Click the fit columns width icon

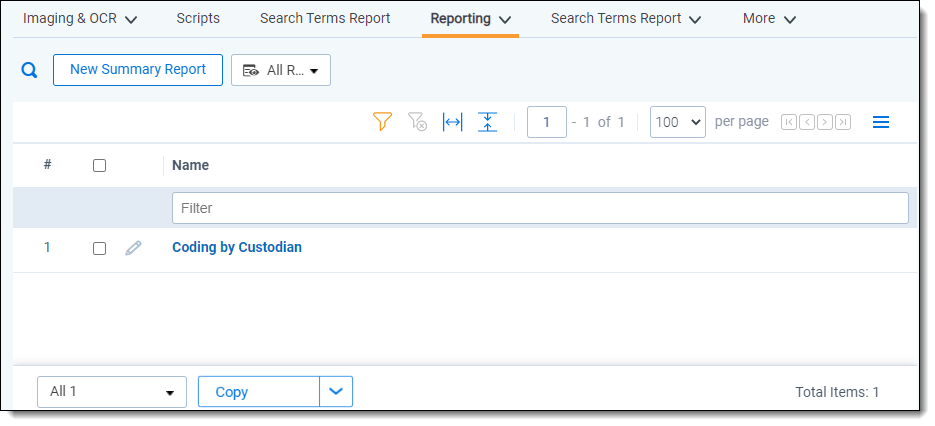pyautogui.click(x=452, y=122)
